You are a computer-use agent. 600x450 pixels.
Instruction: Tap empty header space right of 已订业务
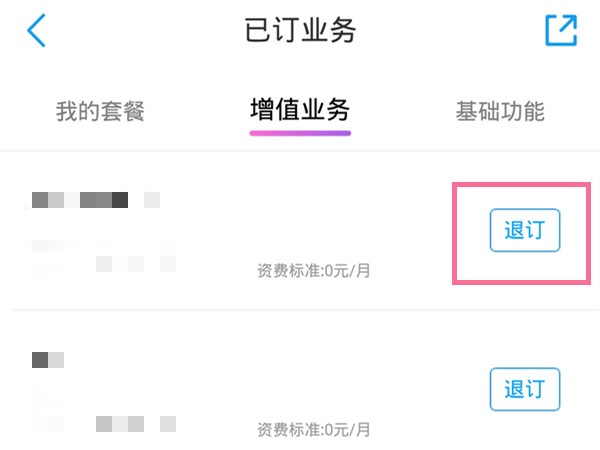click(x=450, y=31)
